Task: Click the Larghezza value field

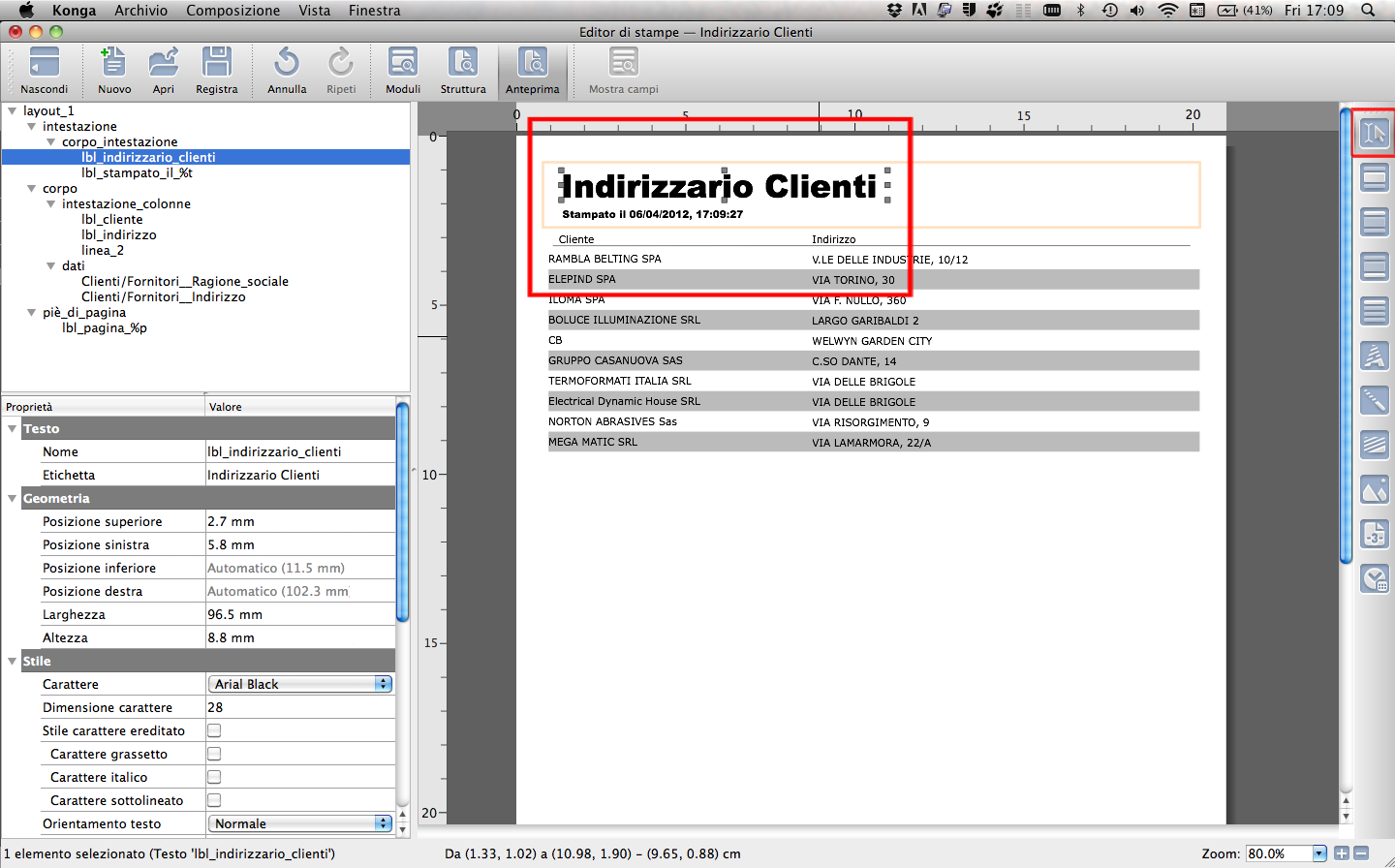Action: click(300, 614)
